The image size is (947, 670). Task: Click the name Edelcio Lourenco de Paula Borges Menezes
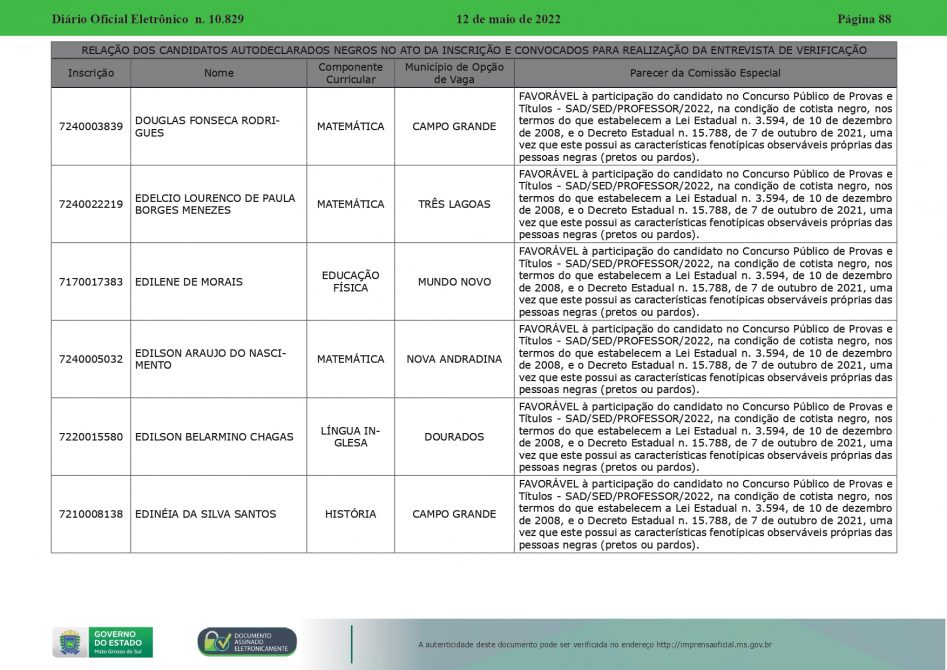click(215, 204)
